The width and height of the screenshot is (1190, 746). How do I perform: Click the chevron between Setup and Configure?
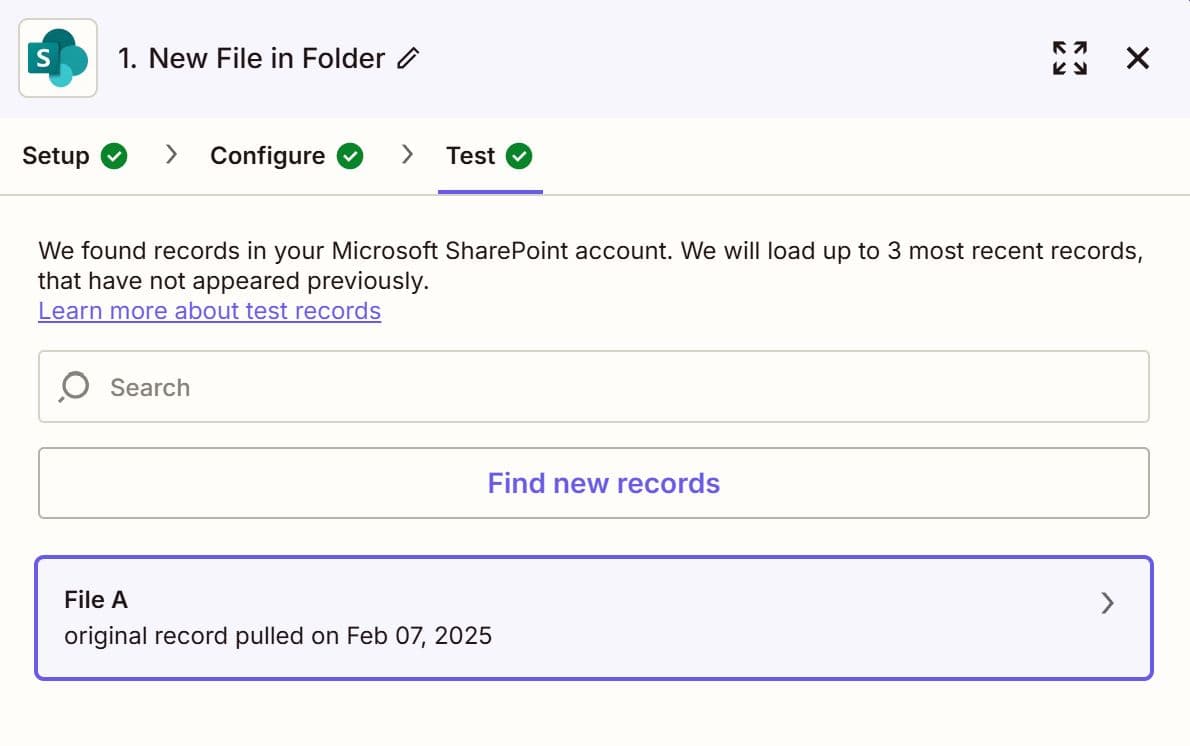171,156
